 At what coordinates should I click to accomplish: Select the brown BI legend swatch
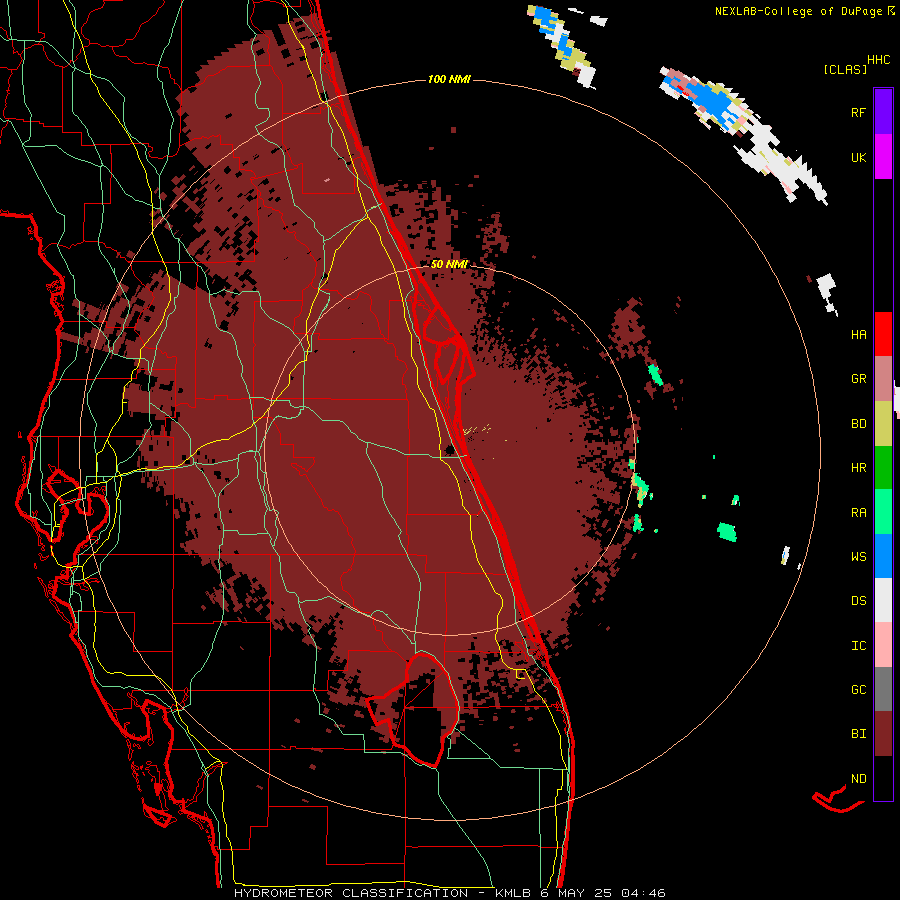point(883,734)
